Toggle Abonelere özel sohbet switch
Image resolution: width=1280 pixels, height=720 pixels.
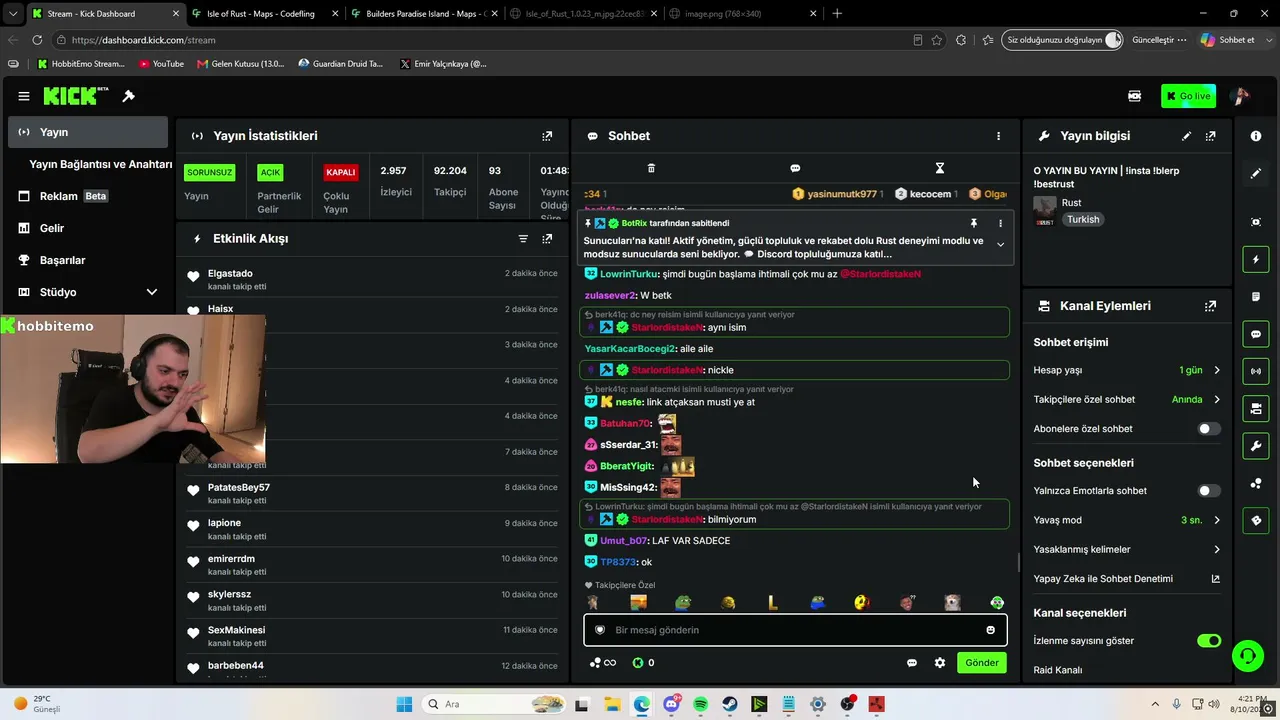tap(1209, 429)
